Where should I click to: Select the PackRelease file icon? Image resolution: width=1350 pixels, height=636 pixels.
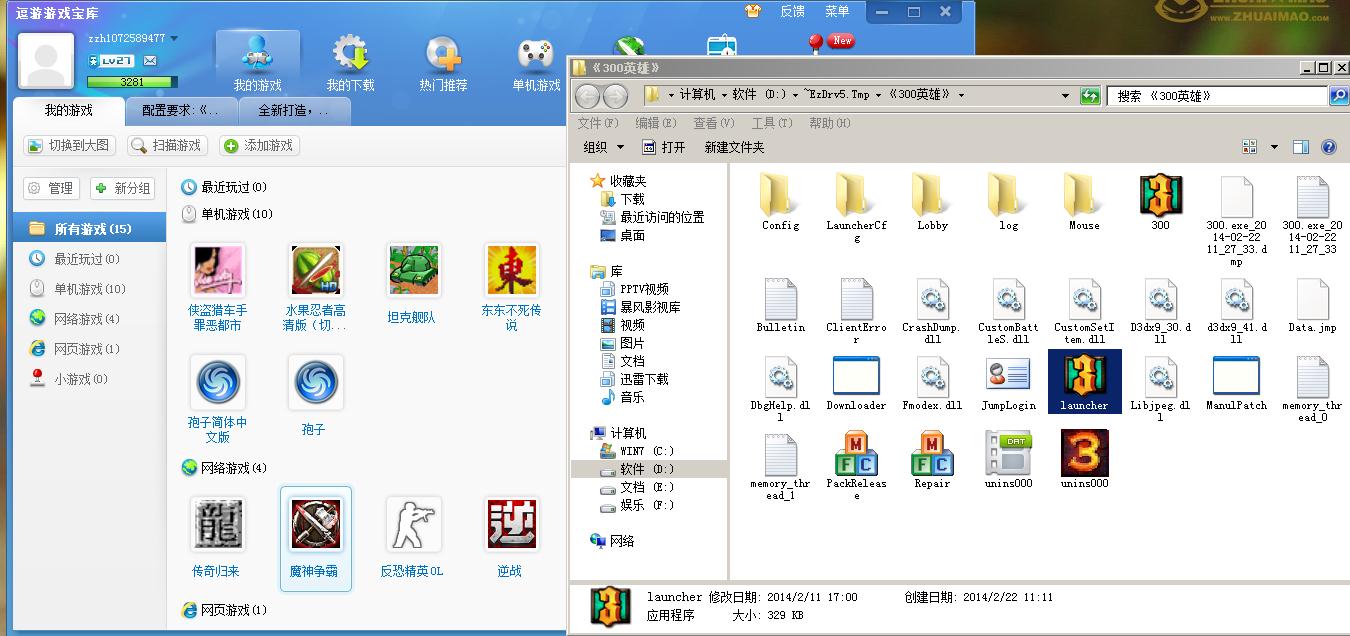coord(856,453)
